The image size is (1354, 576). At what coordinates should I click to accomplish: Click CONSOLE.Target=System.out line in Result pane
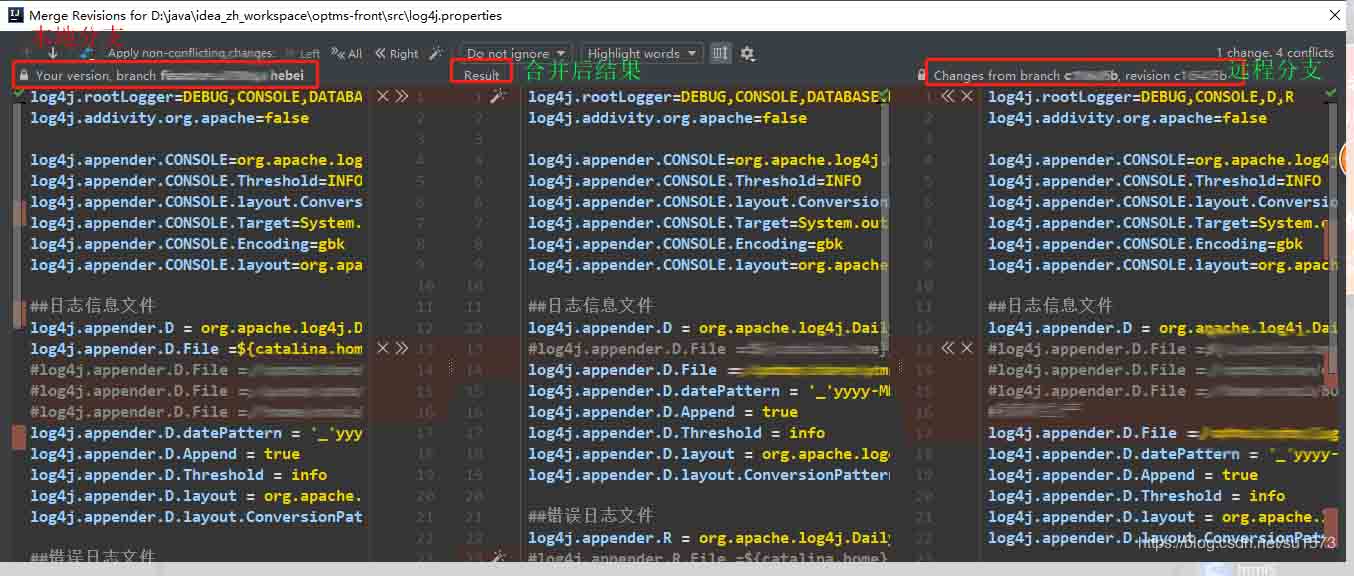pos(708,223)
